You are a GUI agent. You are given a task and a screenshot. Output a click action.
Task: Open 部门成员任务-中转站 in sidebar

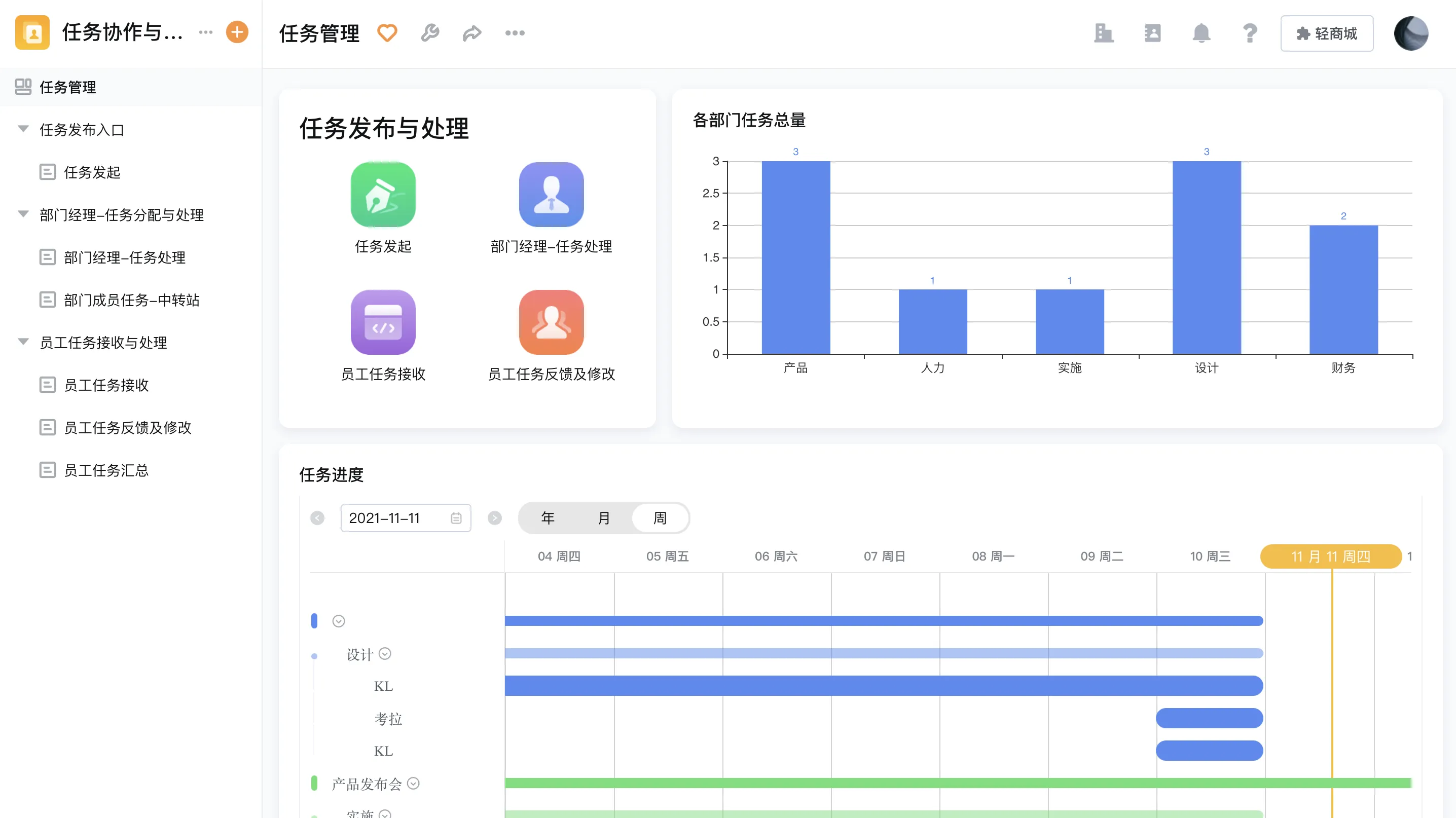point(131,300)
